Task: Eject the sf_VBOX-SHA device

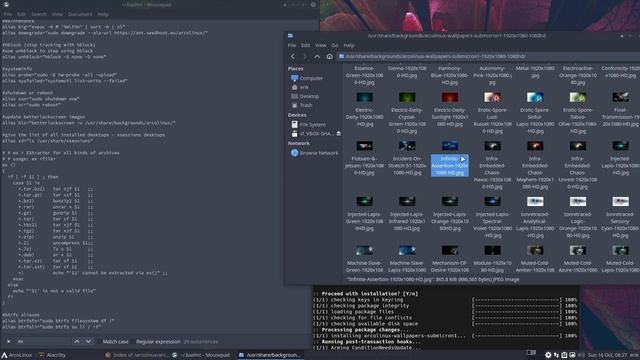Action: click(x=338, y=133)
